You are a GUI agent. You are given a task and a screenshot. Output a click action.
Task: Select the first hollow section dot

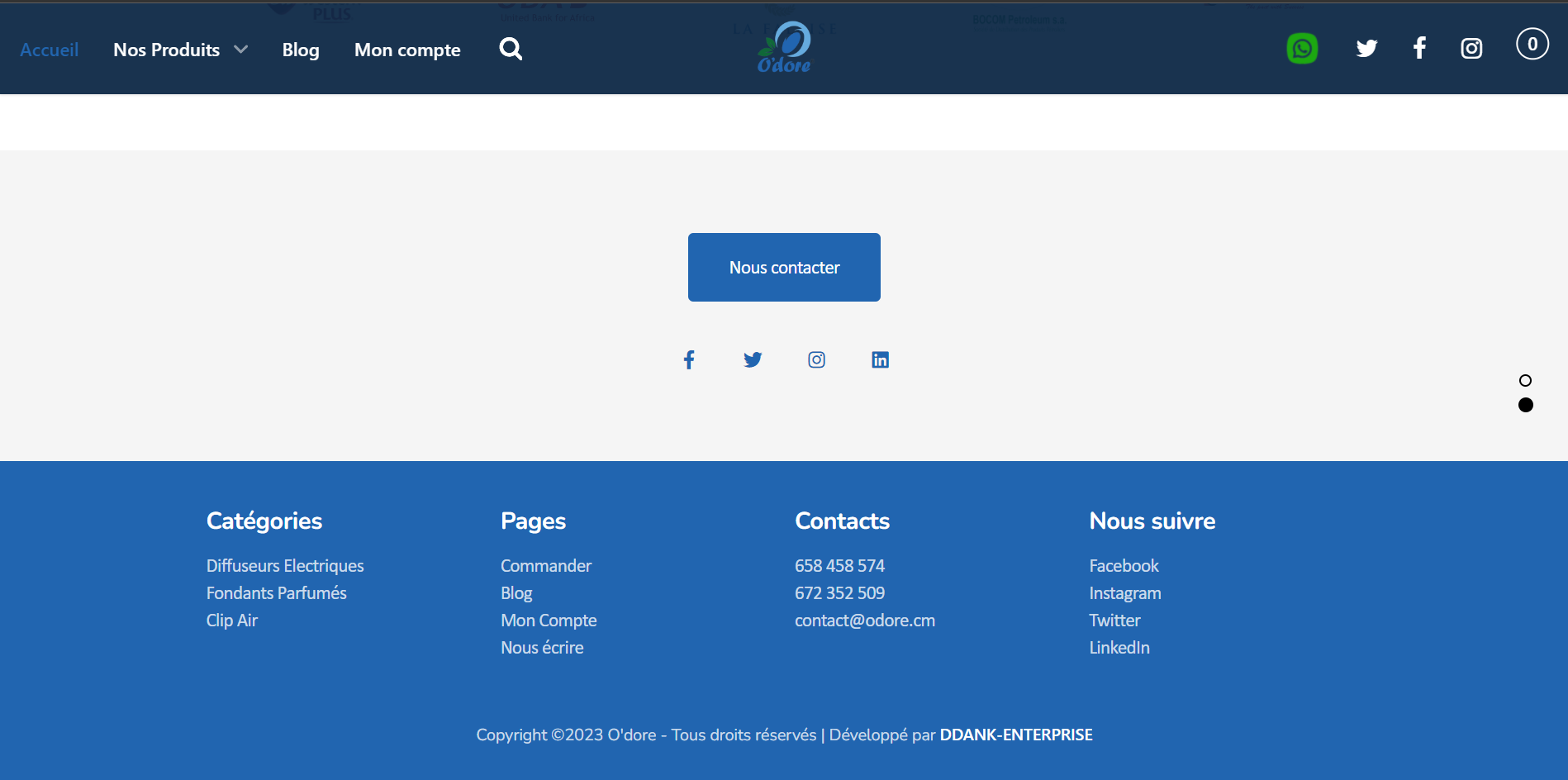(x=1525, y=380)
